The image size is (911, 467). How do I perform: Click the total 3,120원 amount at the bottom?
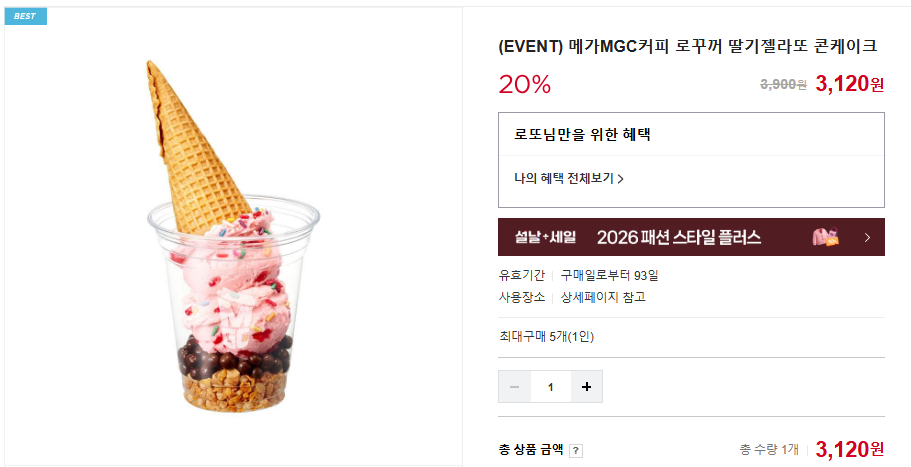(x=850, y=449)
